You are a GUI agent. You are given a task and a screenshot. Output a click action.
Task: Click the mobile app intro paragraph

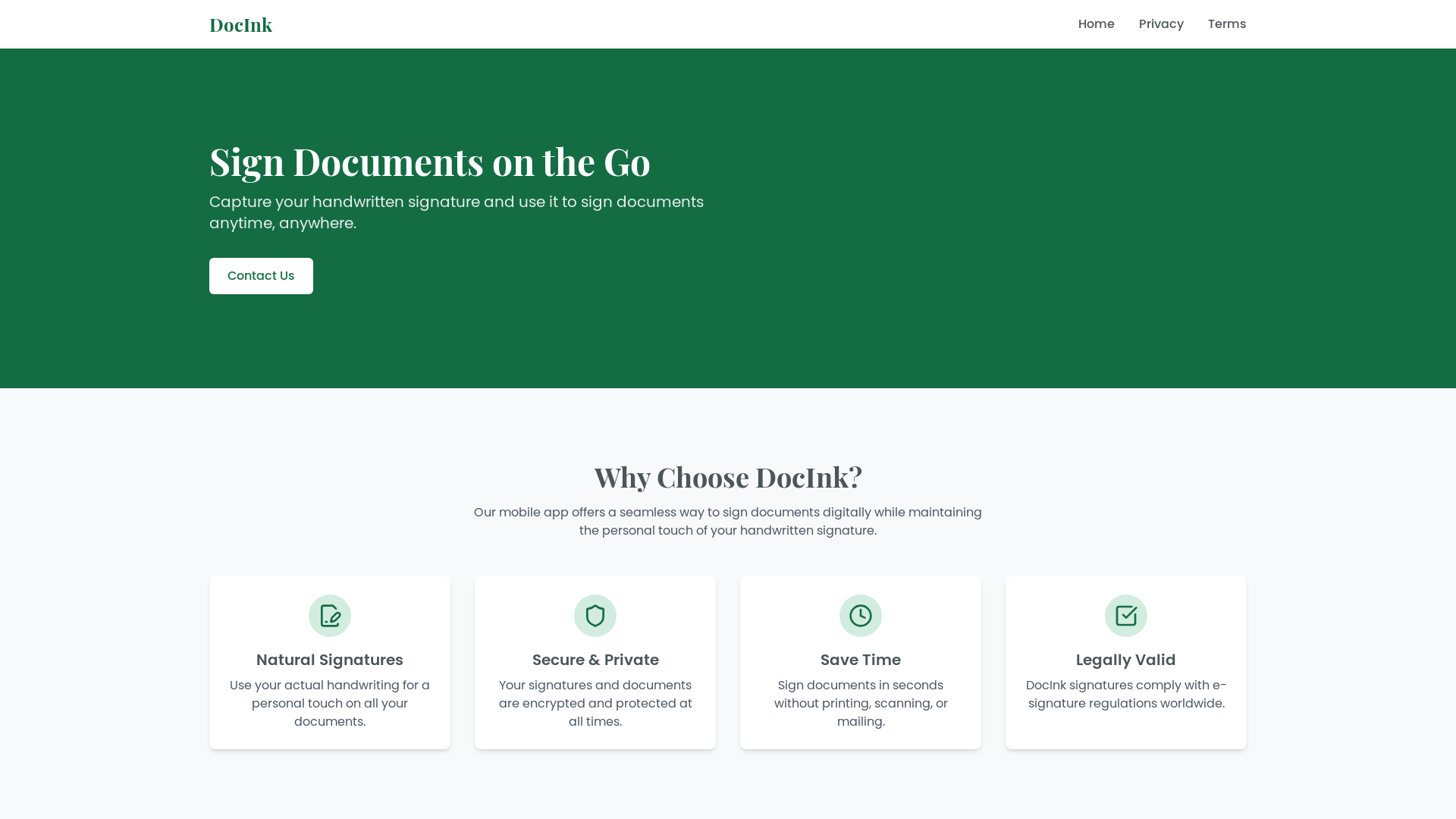(x=728, y=522)
